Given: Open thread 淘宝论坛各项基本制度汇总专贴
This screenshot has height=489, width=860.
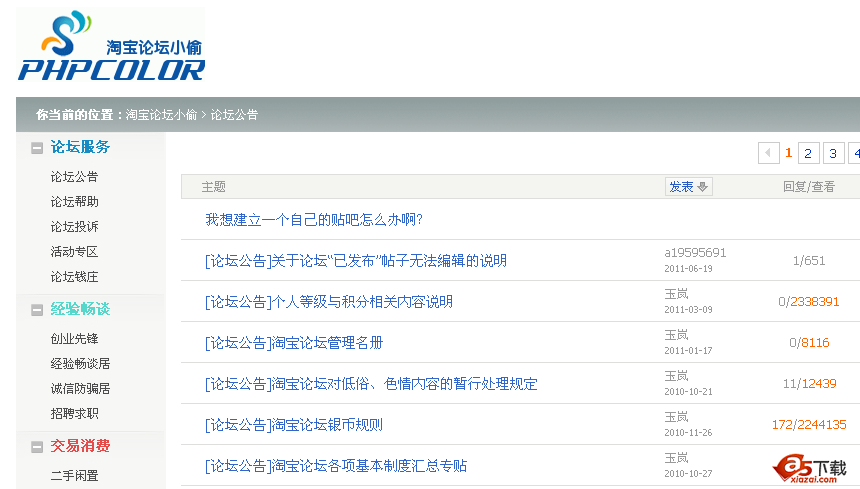Looking at the screenshot, I should 336,466.
